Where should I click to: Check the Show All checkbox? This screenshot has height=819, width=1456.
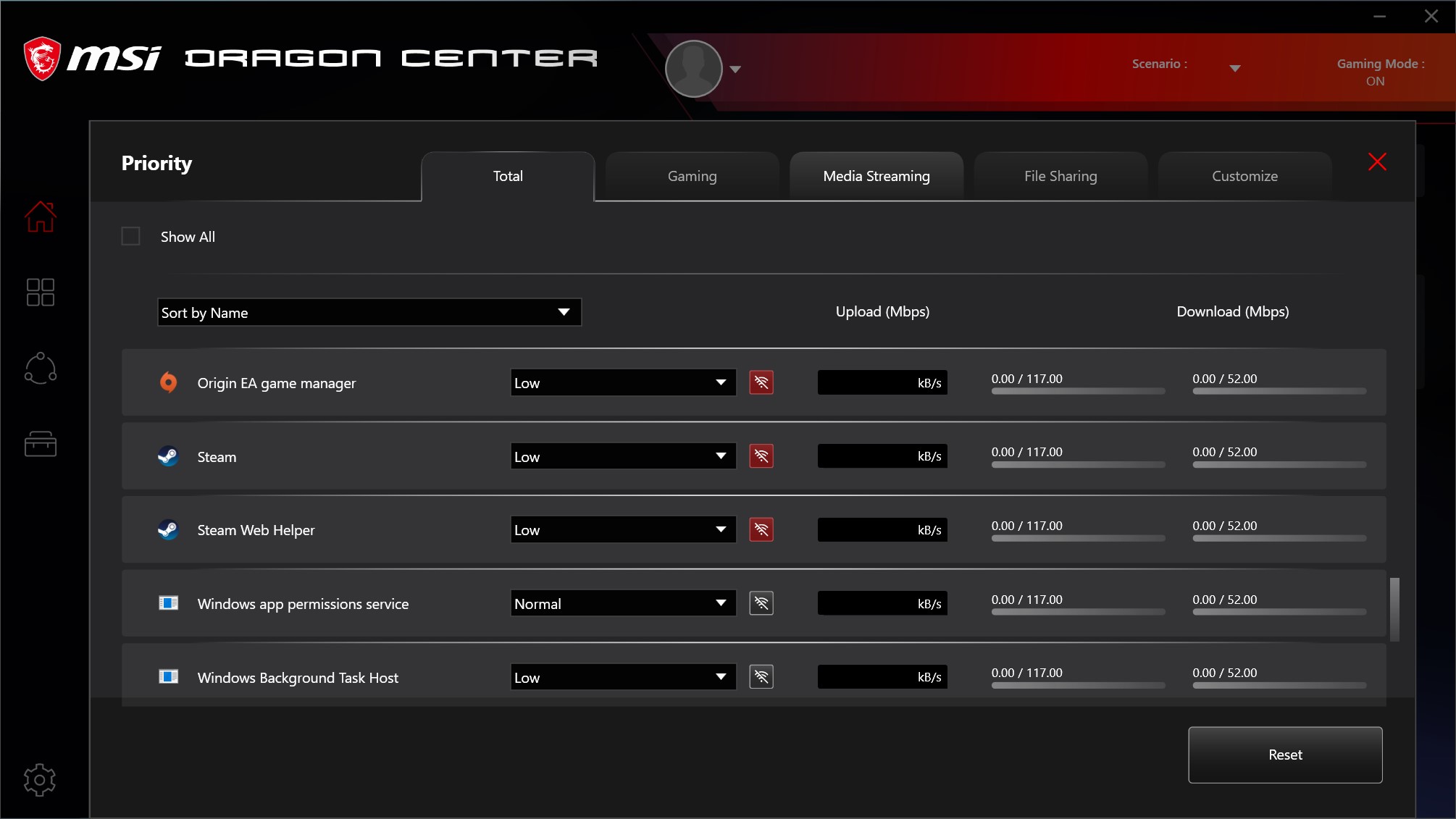(x=130, y=236)
